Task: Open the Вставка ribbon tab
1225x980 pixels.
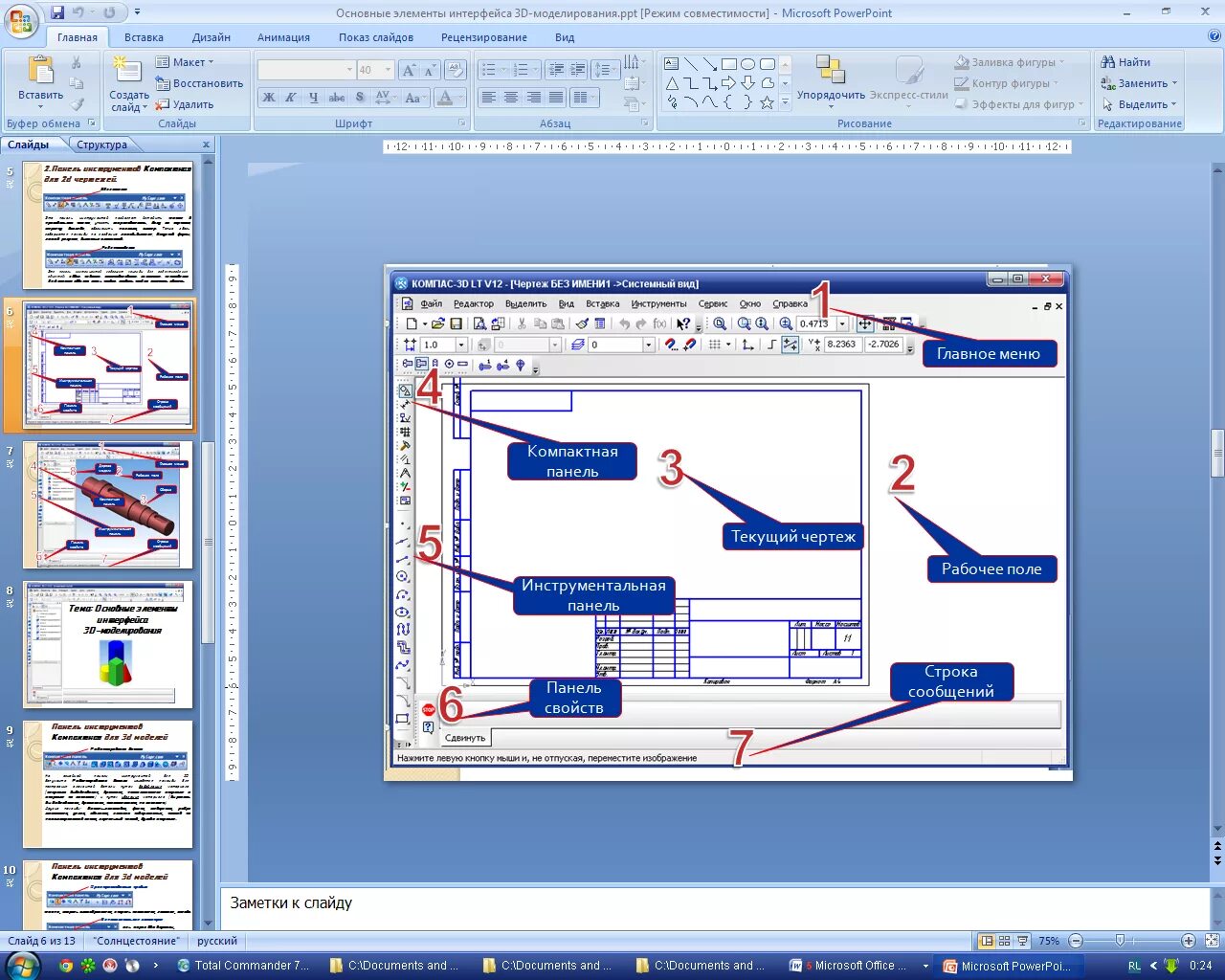Action: tap(144, 37)
